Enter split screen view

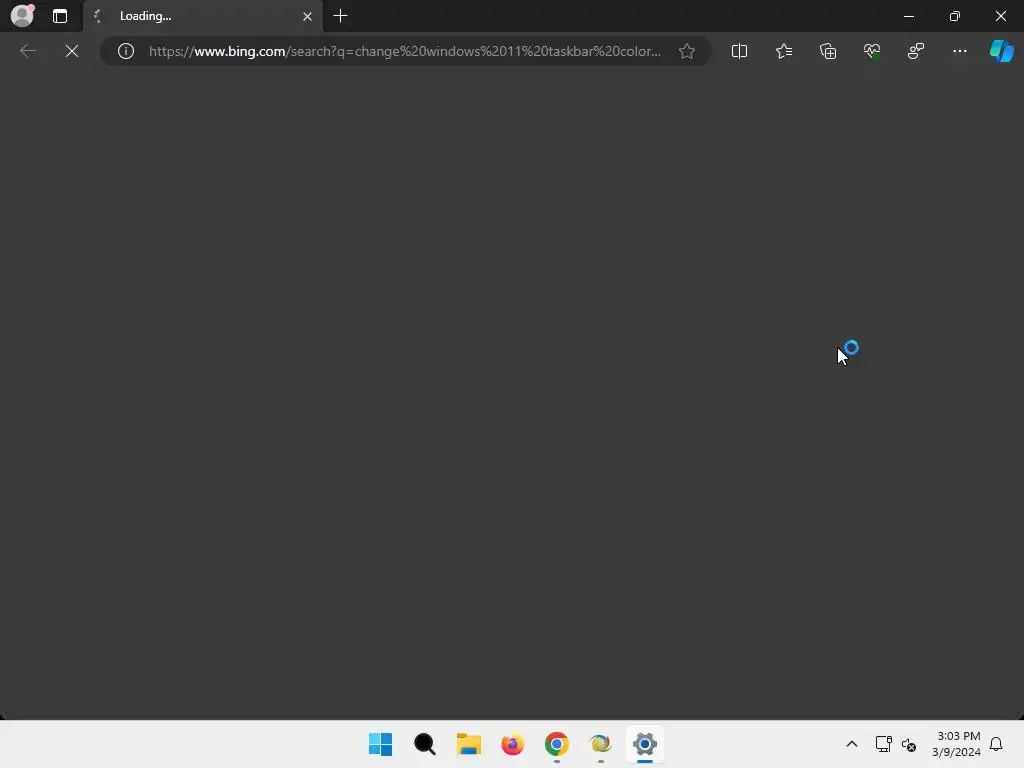tap(739, 51)
